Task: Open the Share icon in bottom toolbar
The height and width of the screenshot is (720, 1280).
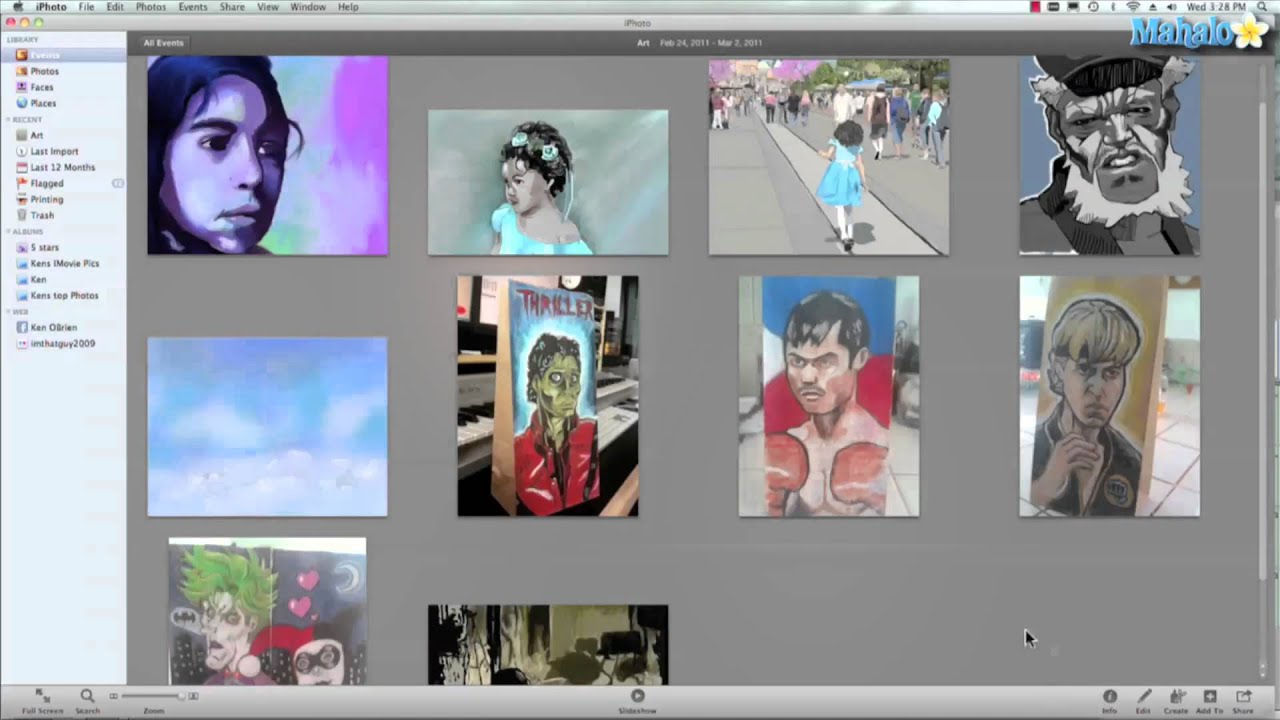Action: click(1243, 697)
